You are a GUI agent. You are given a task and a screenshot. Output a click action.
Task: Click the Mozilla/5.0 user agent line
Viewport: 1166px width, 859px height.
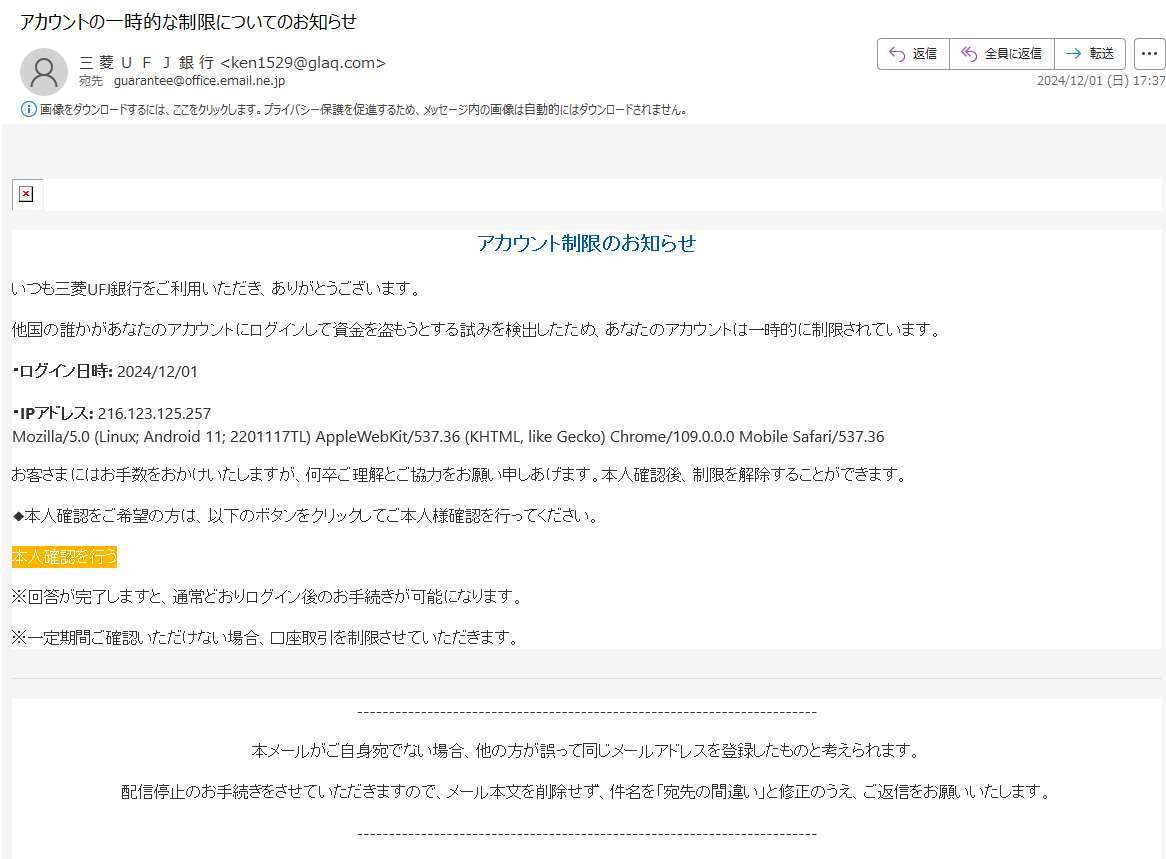coord(448,437)
